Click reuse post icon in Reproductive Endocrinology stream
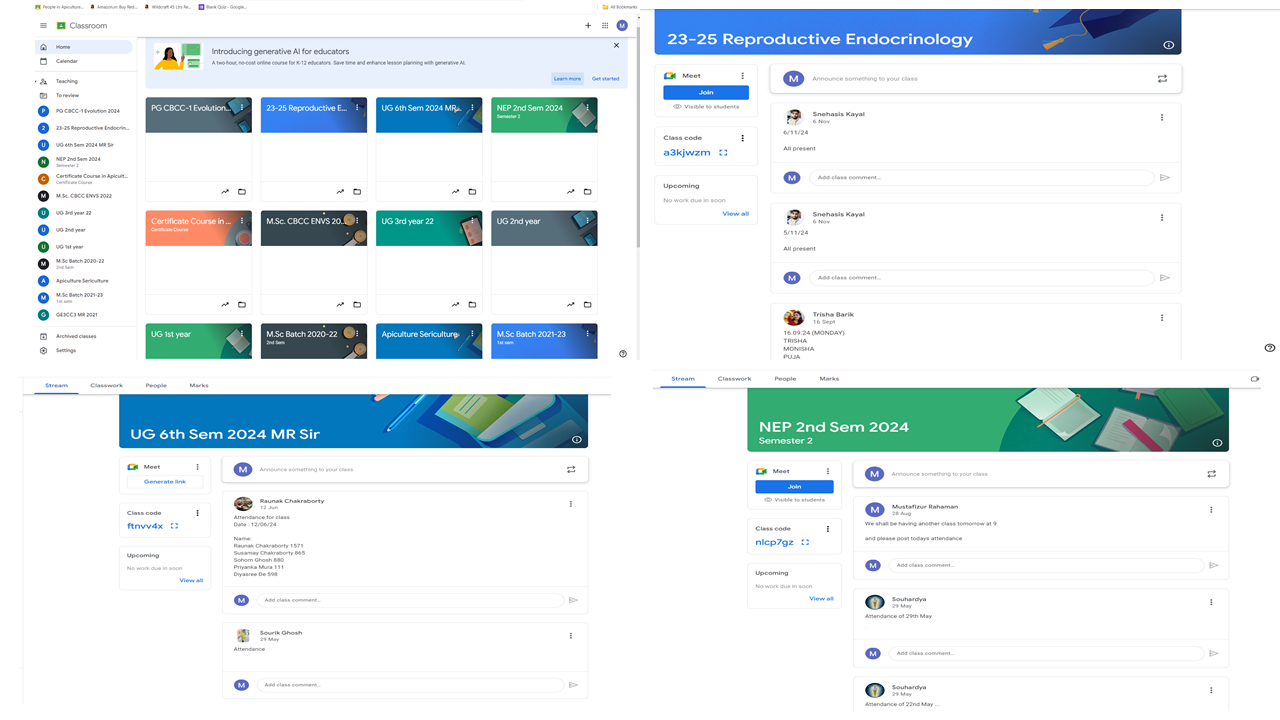The image size is (1280, 720). [x=1162, y=79]
